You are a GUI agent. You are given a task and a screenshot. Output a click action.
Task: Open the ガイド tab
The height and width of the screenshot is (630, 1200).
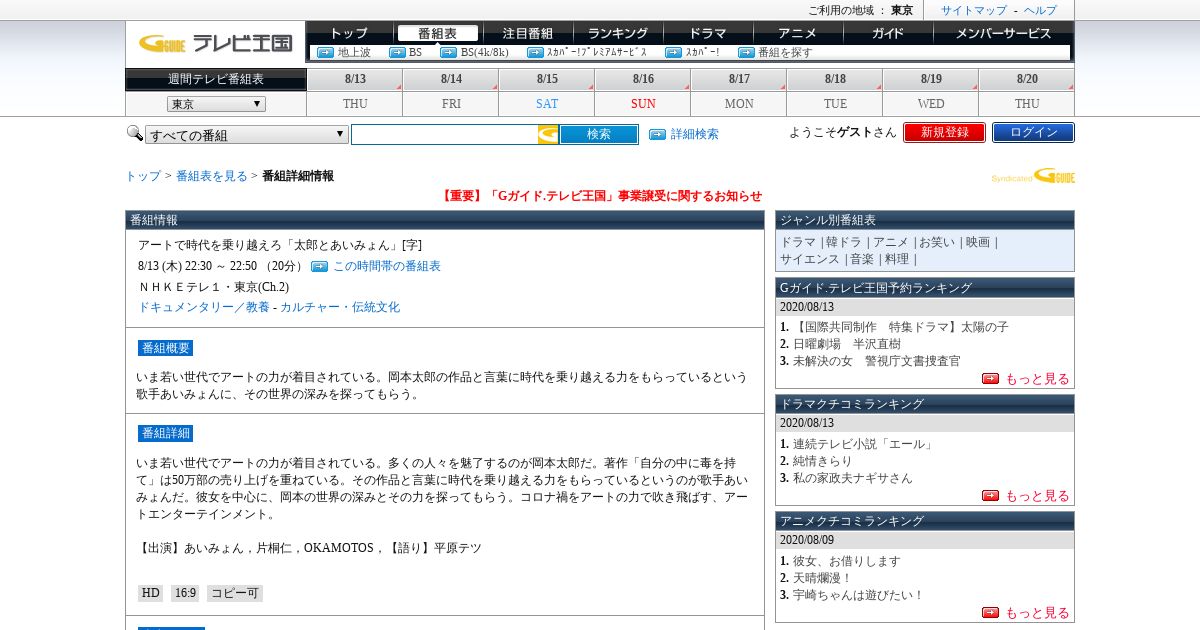pyautogui.click(x=887, y=33)
